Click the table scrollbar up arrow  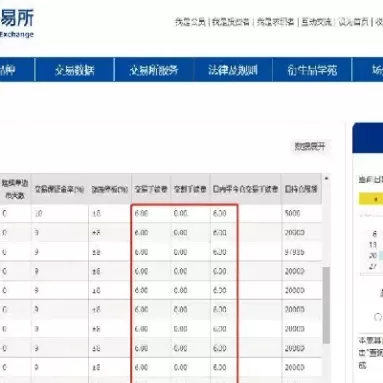click(326, 179)
